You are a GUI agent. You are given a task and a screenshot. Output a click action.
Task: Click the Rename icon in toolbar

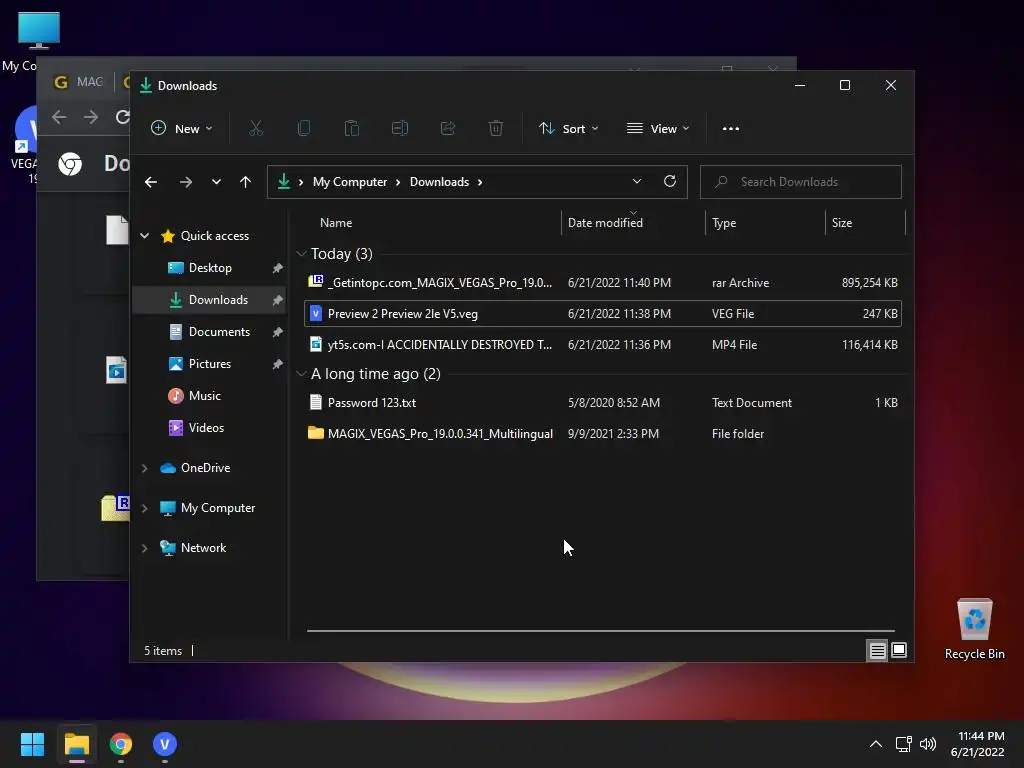(x=400, y=129)
